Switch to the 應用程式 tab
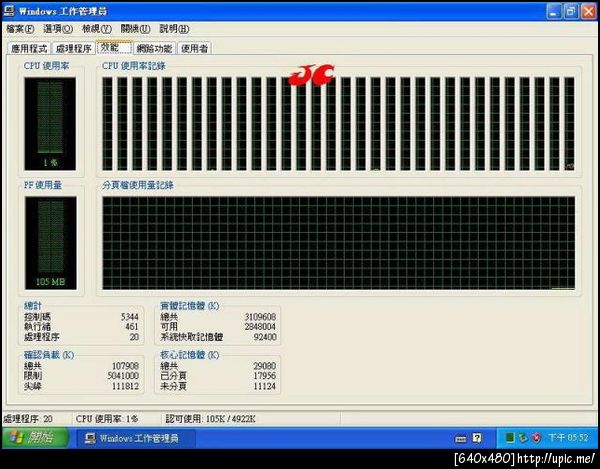600x469 pixels. [29, 49]
